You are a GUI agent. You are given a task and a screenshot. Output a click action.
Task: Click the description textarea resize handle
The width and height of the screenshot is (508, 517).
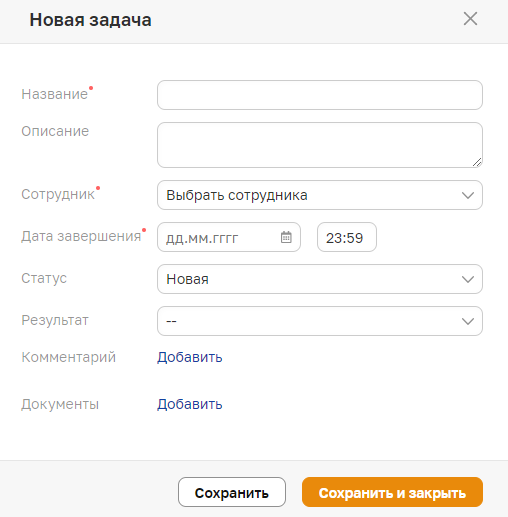click(x=477, y=162)
